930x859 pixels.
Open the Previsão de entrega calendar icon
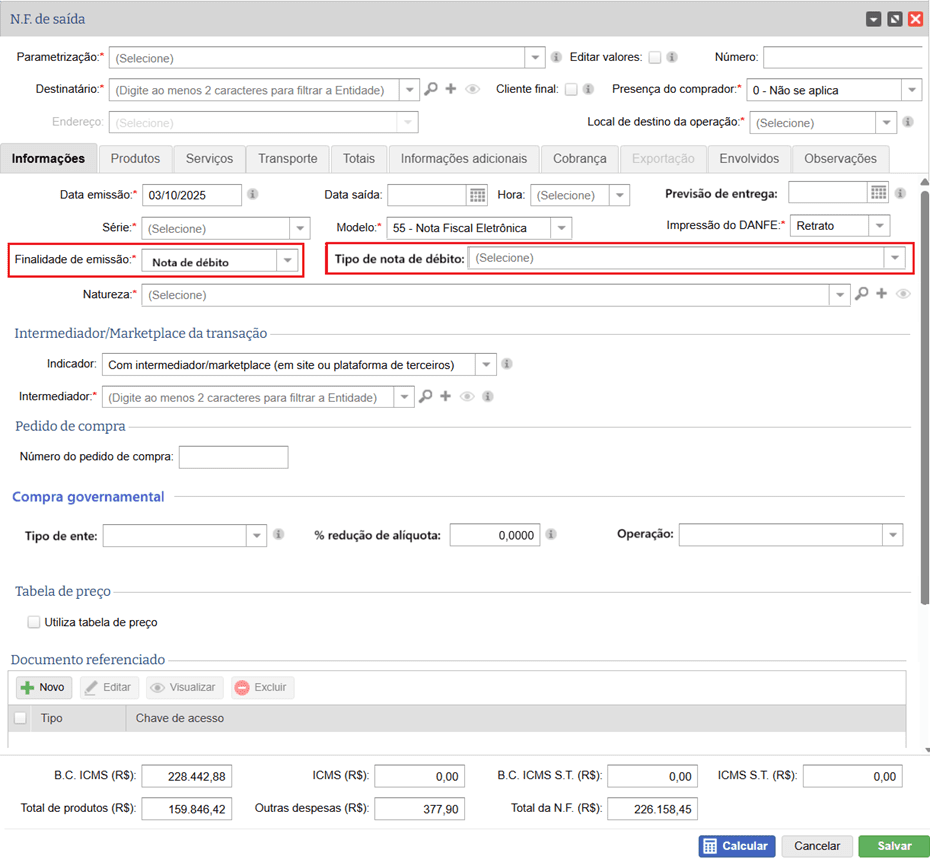coord(878,192)
